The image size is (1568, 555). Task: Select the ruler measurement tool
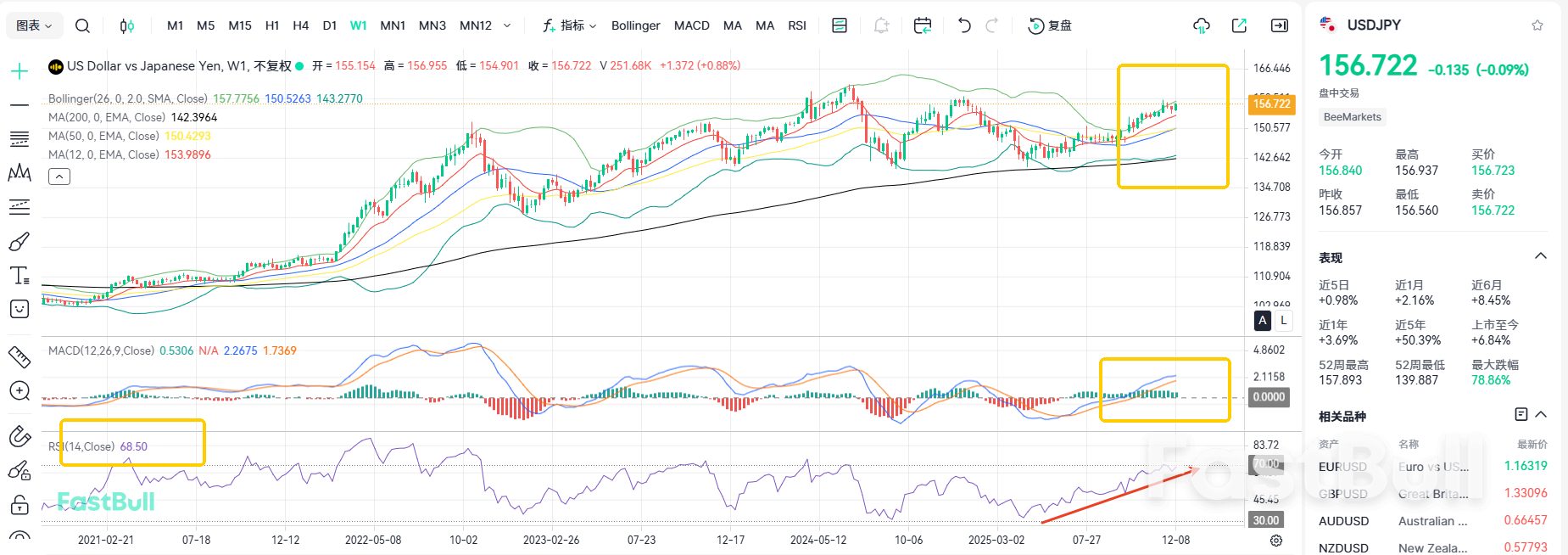19,357
